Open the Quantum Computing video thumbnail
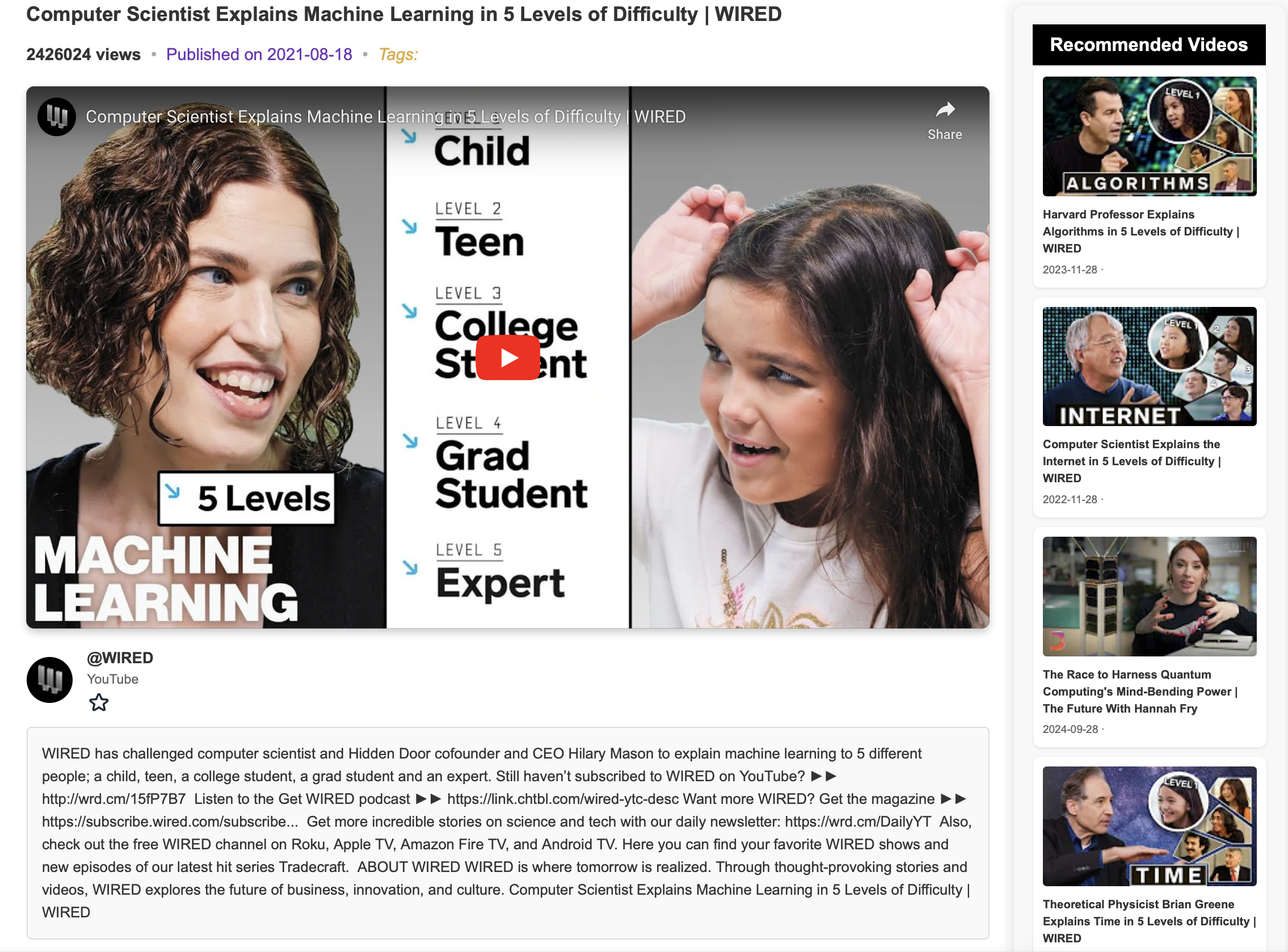The width and height of the screenshot is (1288, 952). tap(1149, 596)
